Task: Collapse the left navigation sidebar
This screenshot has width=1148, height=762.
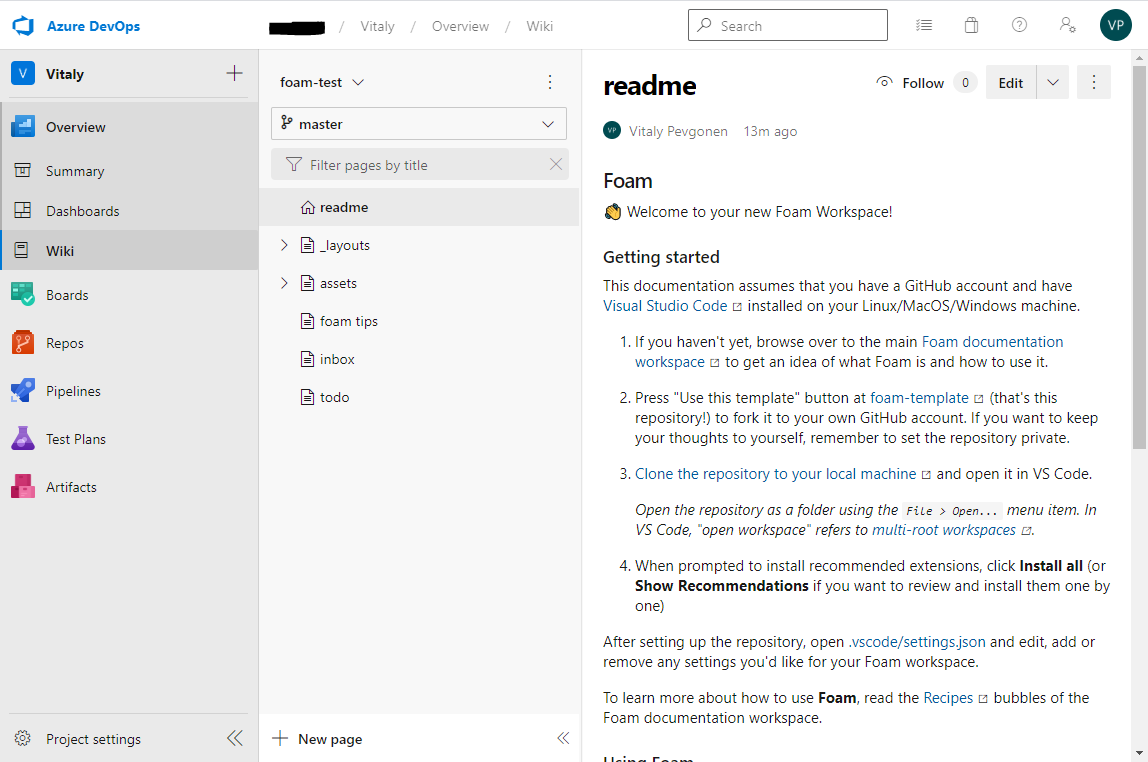Action: 235,738
